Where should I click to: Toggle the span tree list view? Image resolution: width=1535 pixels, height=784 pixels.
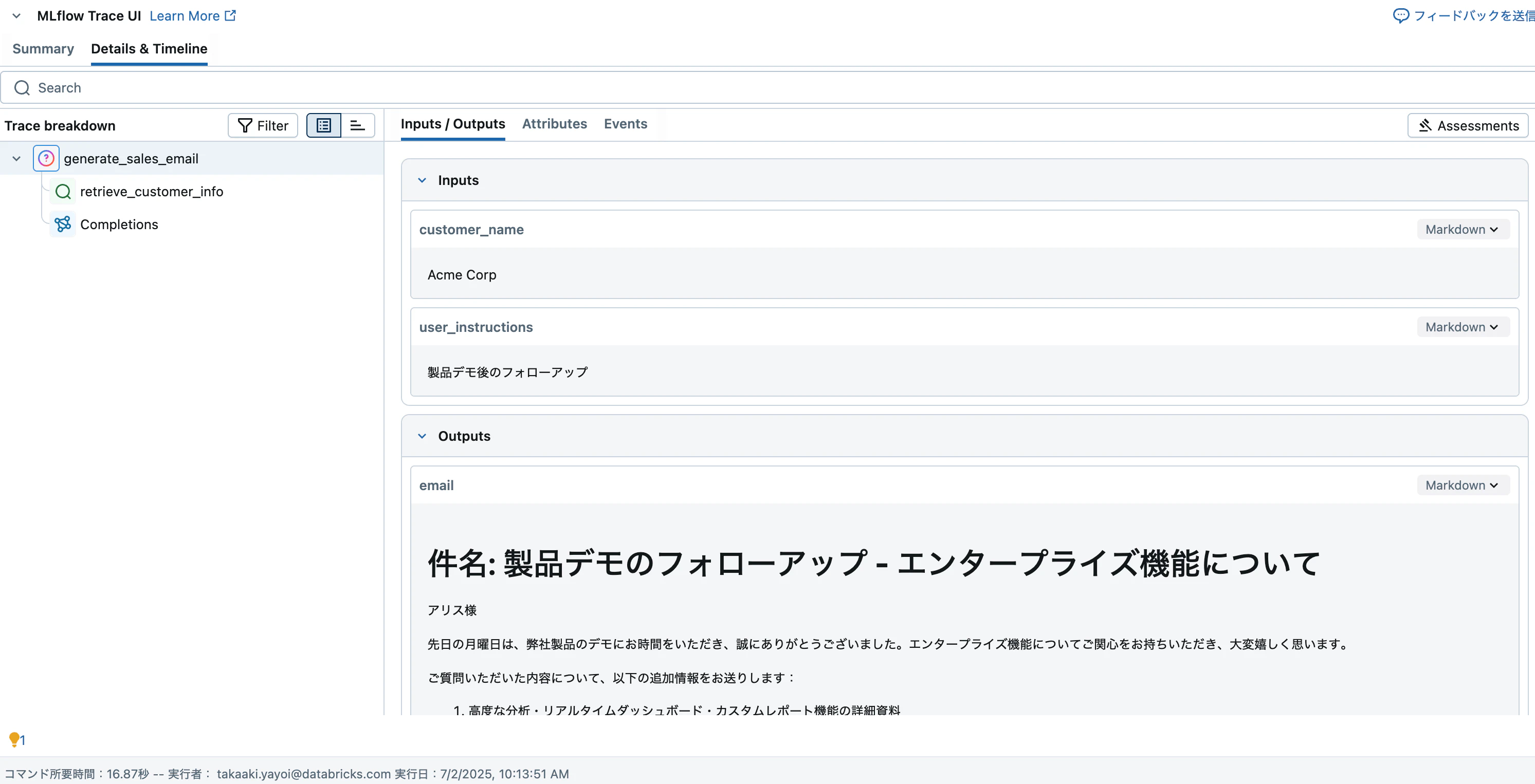tap(323, 126)
